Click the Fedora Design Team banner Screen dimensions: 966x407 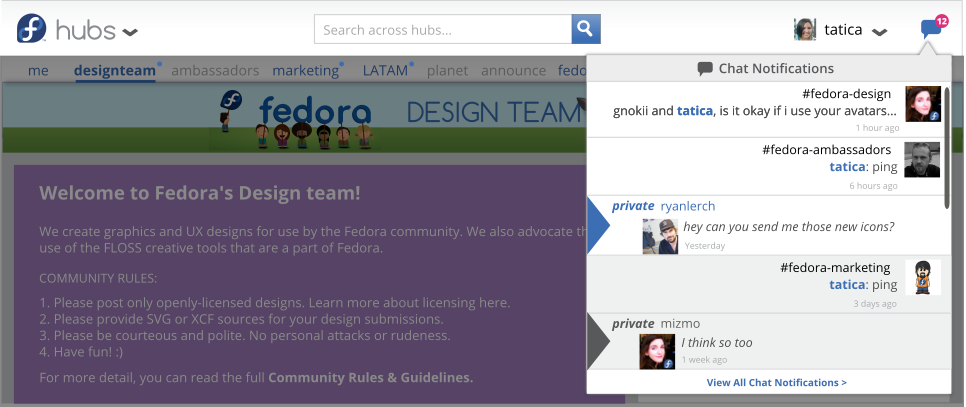click(294, 118)
